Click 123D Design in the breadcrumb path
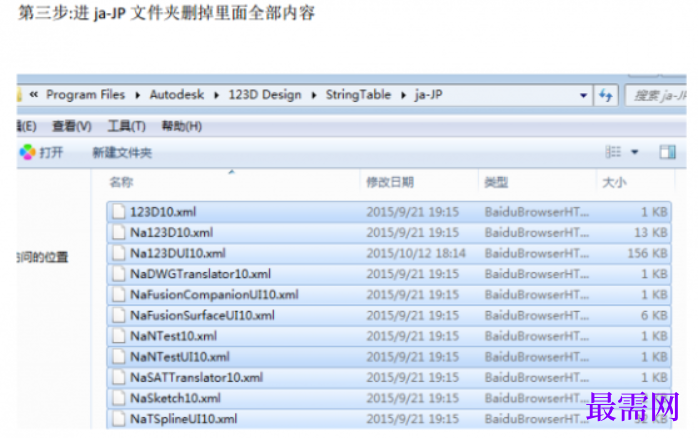Viewport: 698px width, 438px height. pos(265,95)
